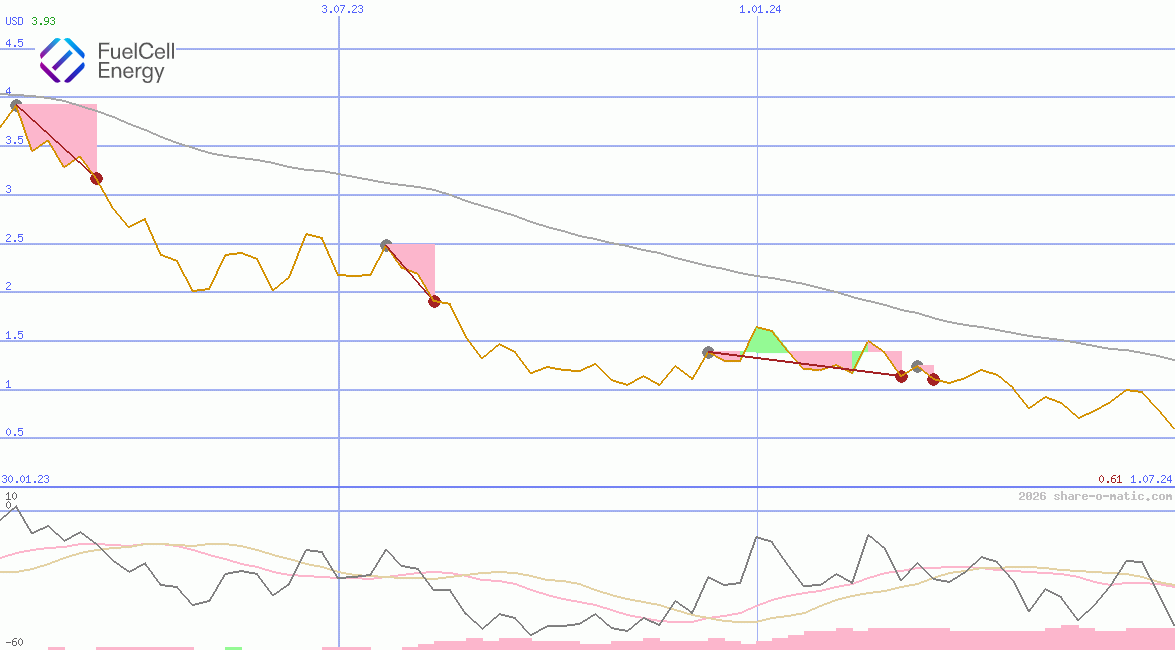Click the last red marker on price line
Viewport: 1175px width, 650px height.
[933, 379]
